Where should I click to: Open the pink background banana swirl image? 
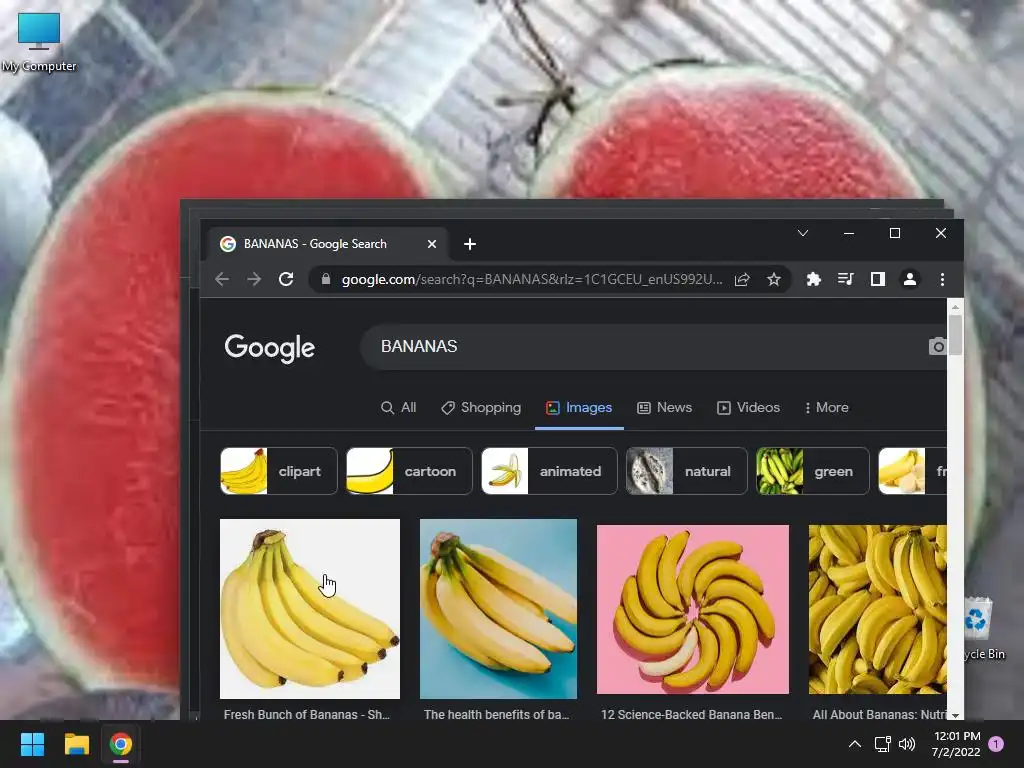(693, 609)
